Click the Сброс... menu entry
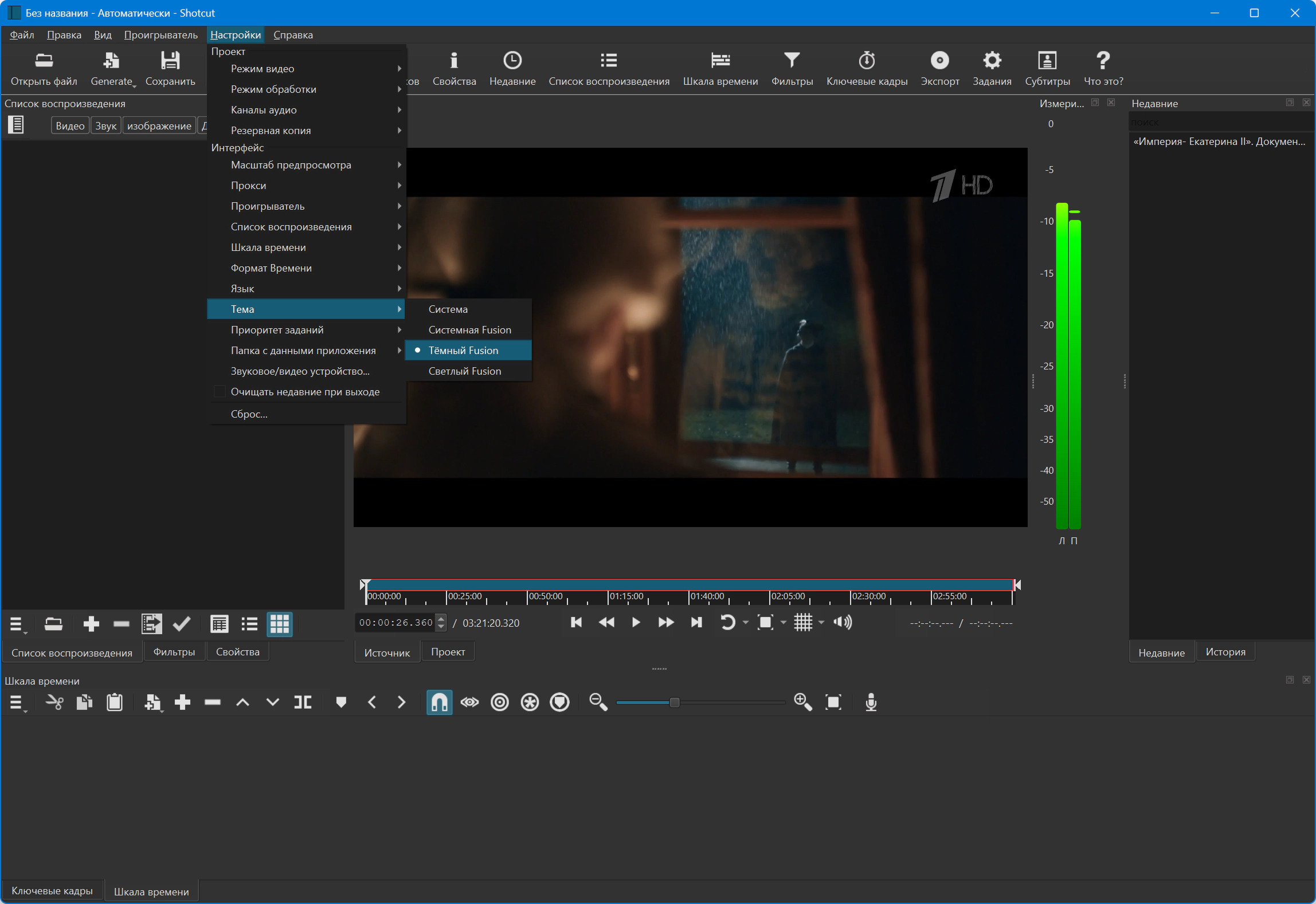 click(249, 414)
